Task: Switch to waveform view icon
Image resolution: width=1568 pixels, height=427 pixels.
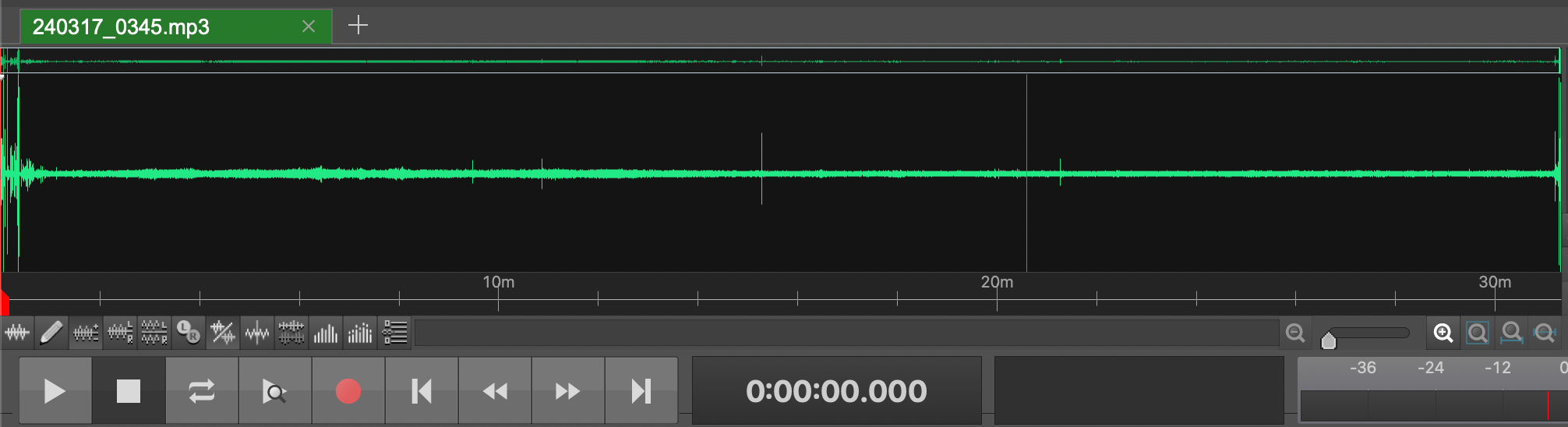Action: tap(17, 333)
